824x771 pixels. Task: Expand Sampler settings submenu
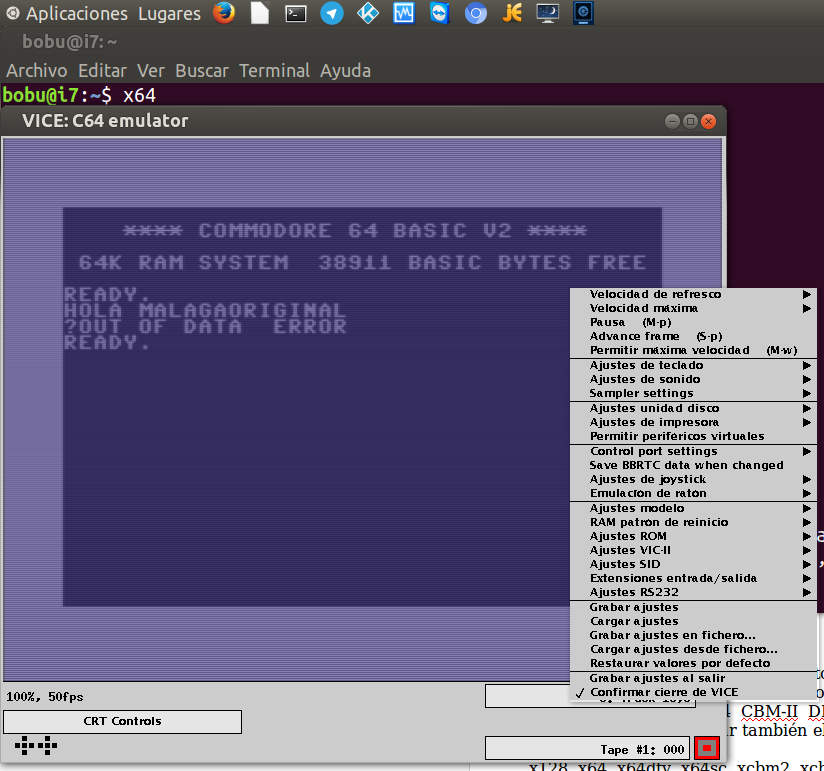click(x=693, y=393)
